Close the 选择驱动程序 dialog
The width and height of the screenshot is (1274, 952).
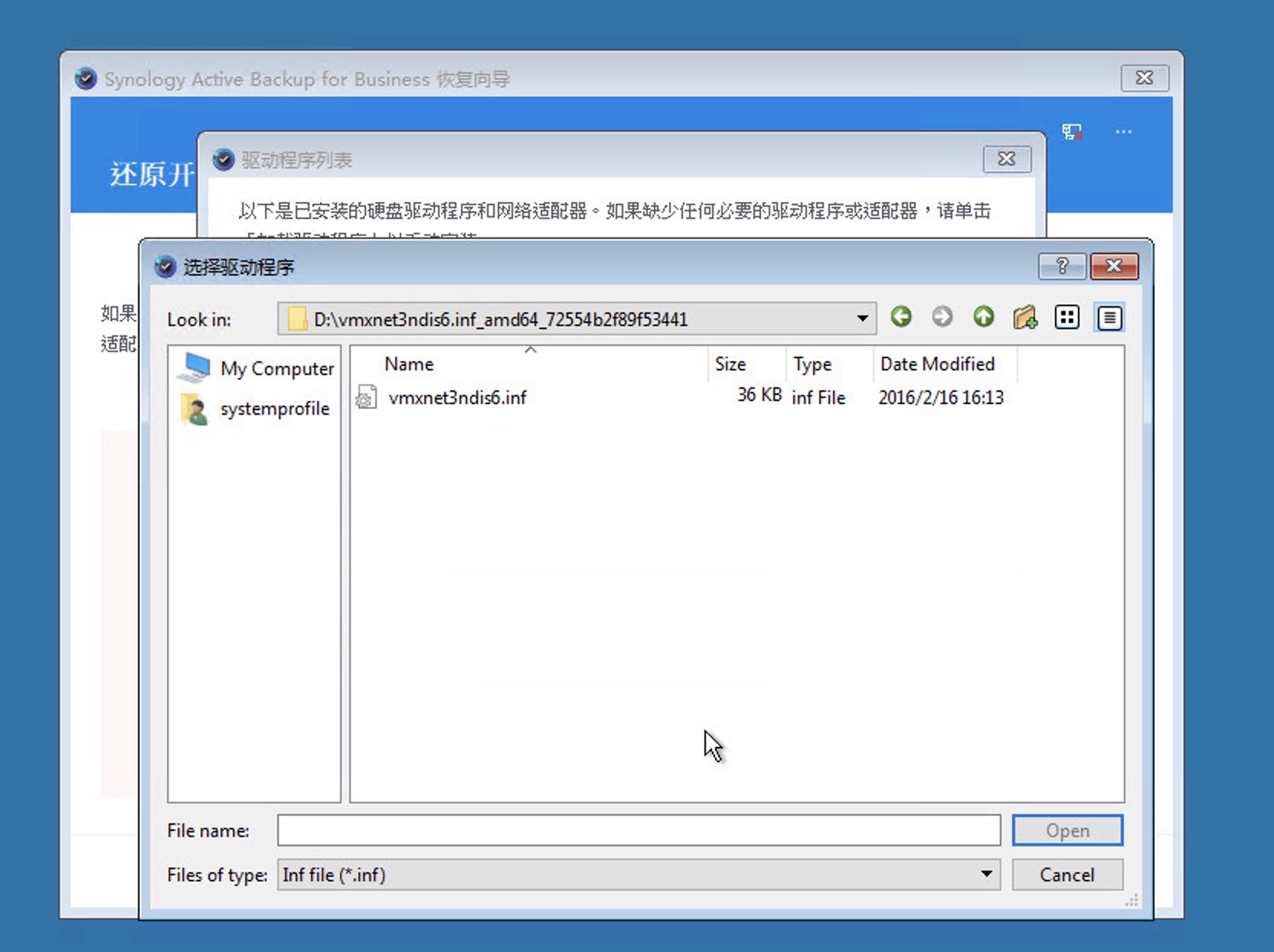point(1114,266)
